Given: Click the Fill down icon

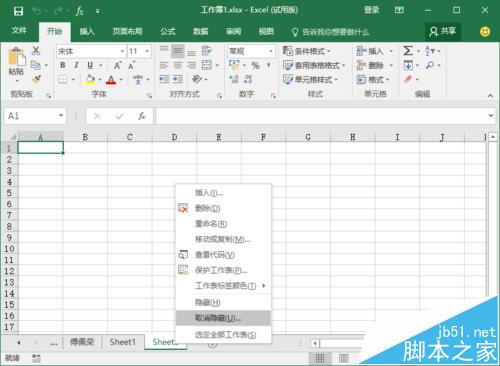Looking at the screenshot, I should 408,65.
